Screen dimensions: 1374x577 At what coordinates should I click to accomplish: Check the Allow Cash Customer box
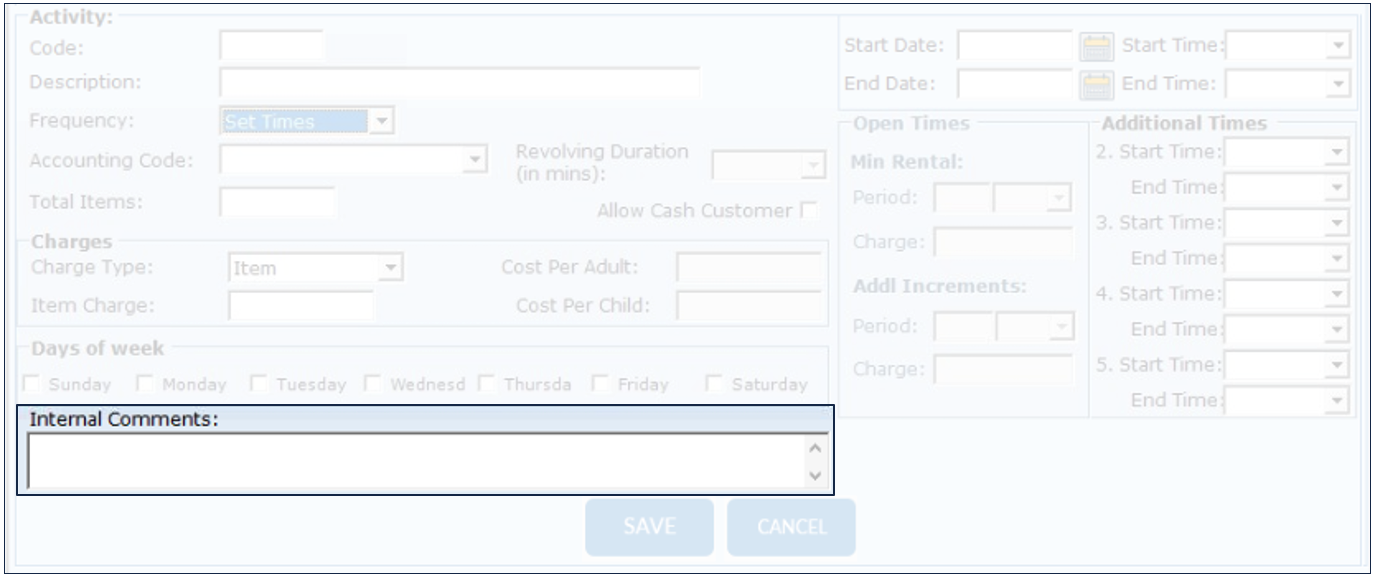(x=809, y=211)
